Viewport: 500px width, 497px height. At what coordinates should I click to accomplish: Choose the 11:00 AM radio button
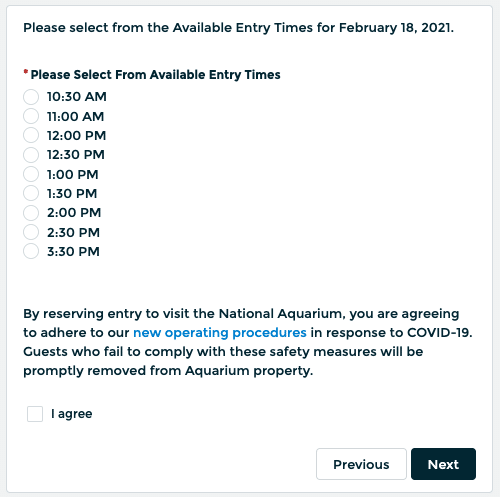pos(31,116)
